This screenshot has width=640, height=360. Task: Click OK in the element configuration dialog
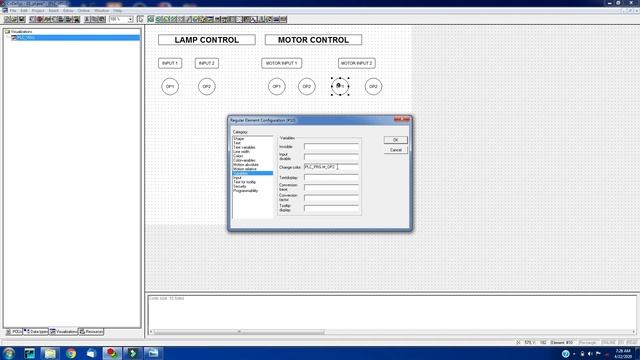(x=395, y=140)
